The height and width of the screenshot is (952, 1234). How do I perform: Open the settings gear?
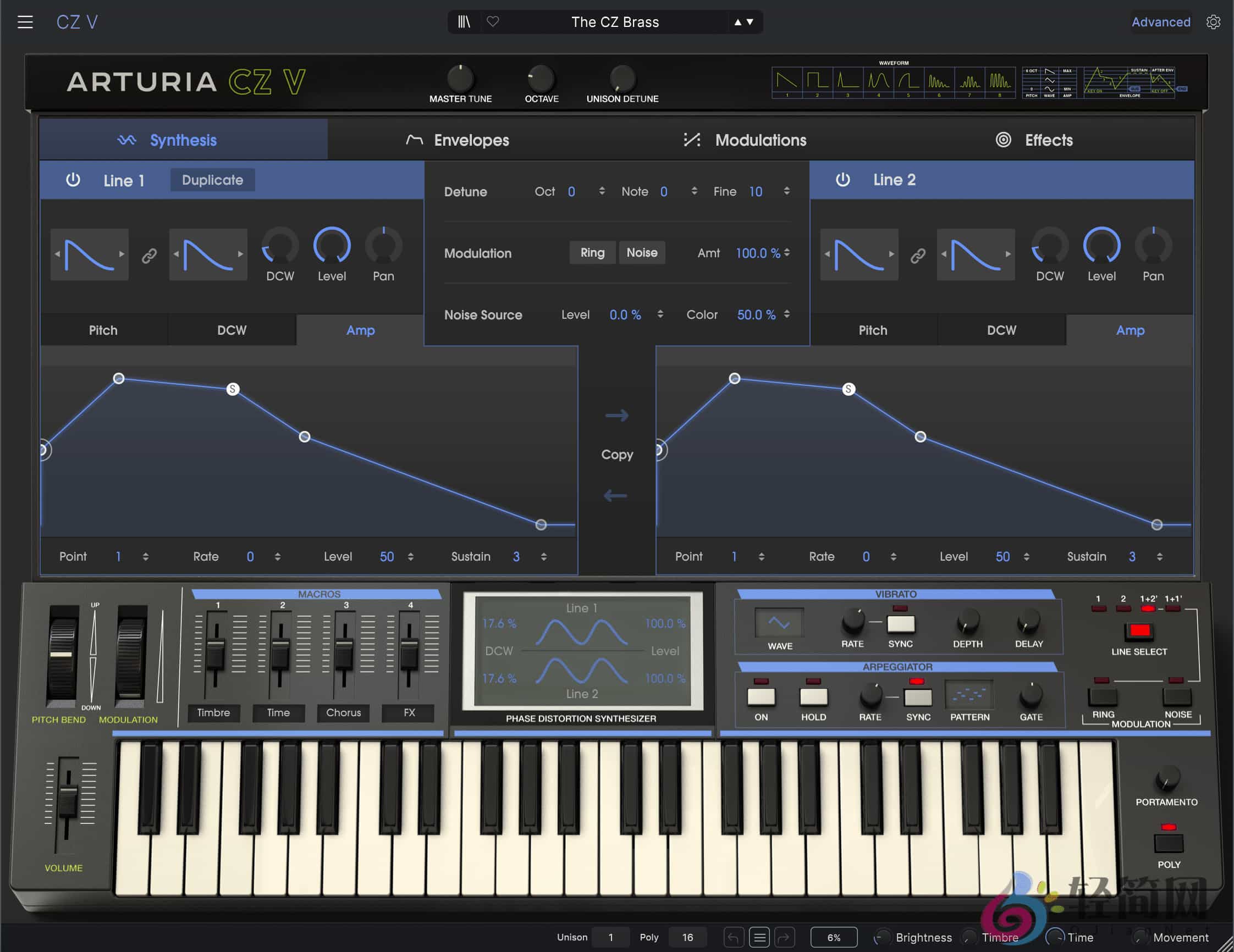click(x=1214, y=22)
